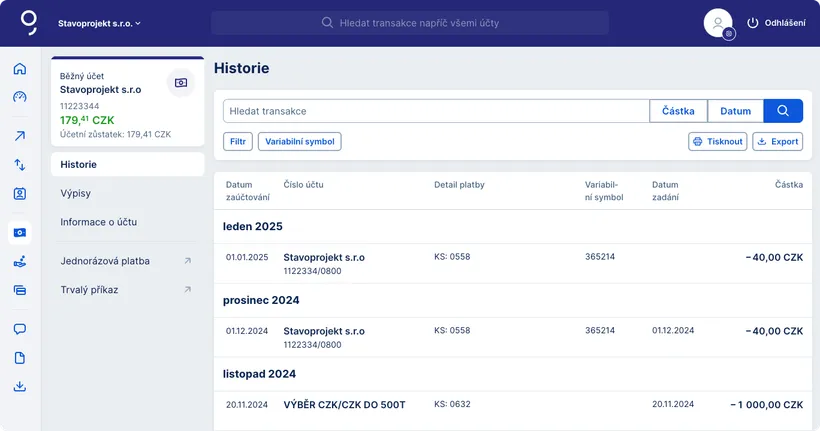This screenshot has width=820, height=431.
Task: Open the home icon in the sidebar
Action: coord(19,69)
